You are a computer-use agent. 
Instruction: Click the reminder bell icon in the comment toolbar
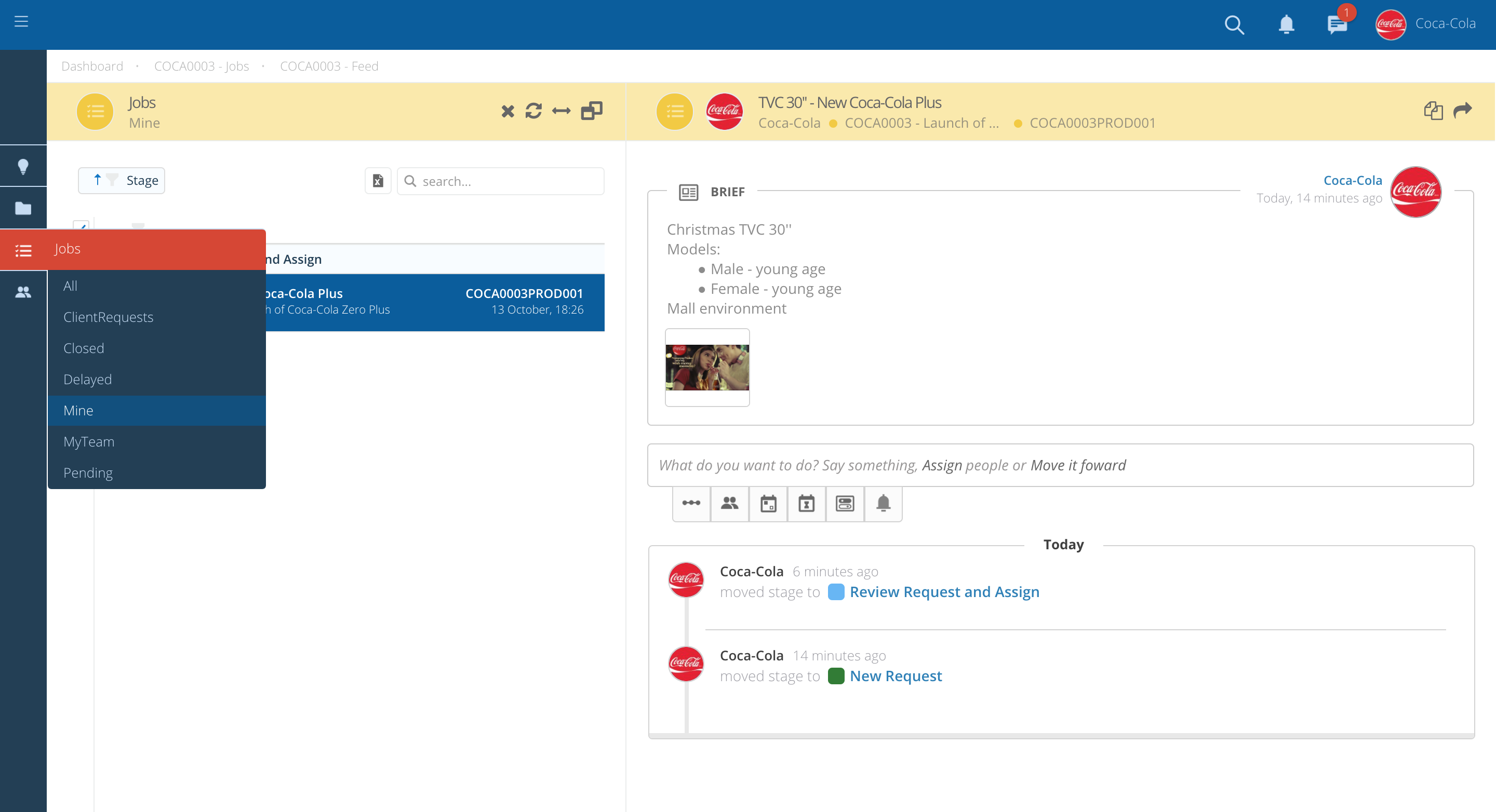(883, 504)
